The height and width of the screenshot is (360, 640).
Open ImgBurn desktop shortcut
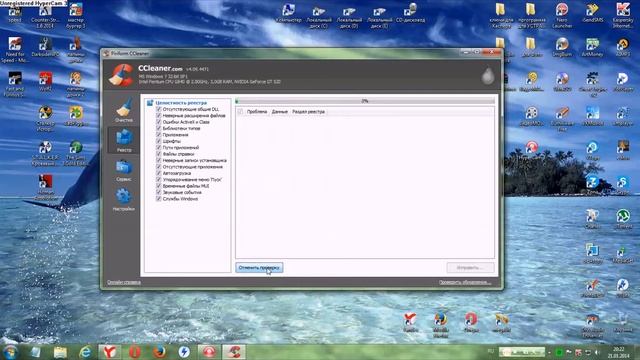pyautogui.click(x=562, y=47)
